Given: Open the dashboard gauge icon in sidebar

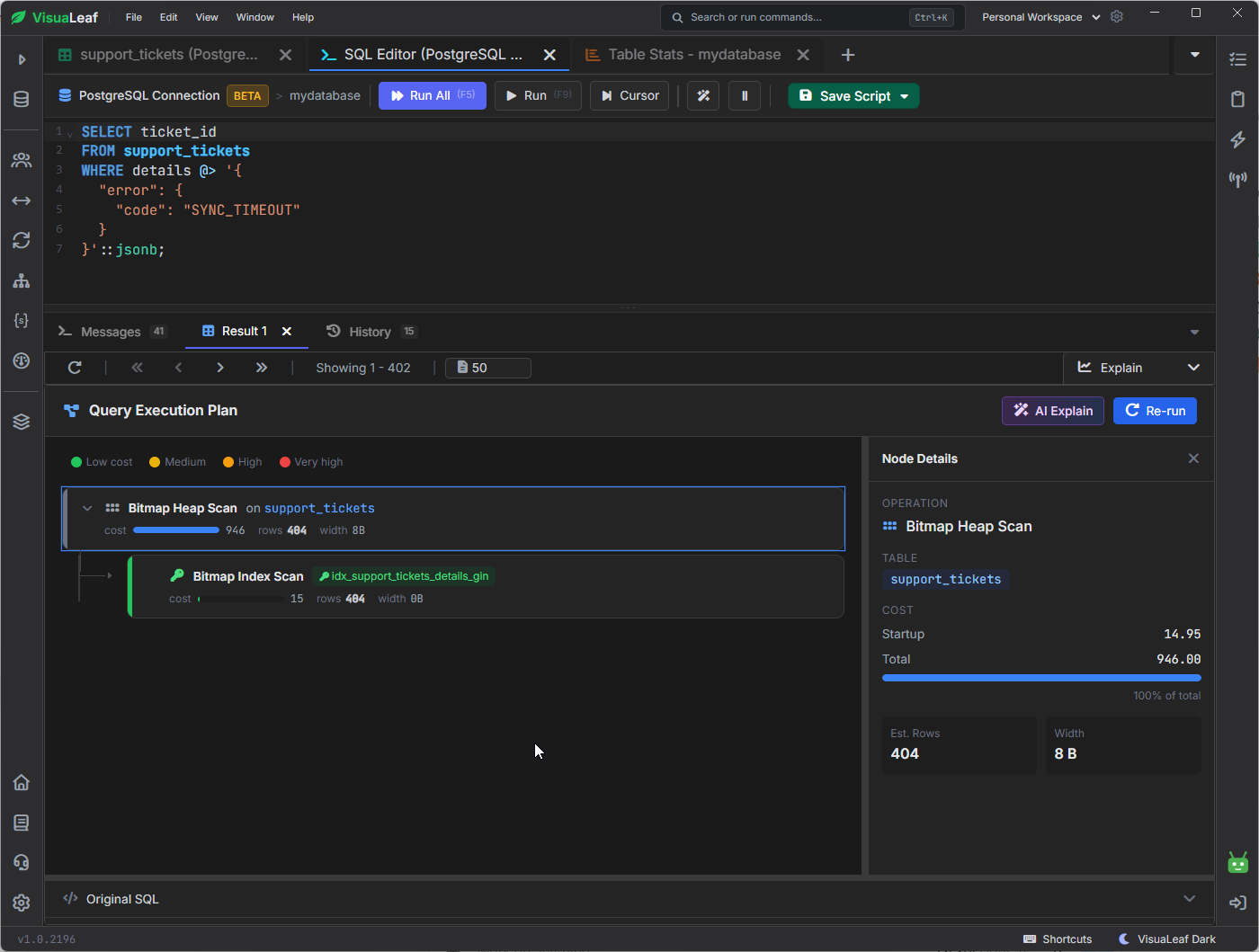Looking at the screenshot, I should [22, 360].
